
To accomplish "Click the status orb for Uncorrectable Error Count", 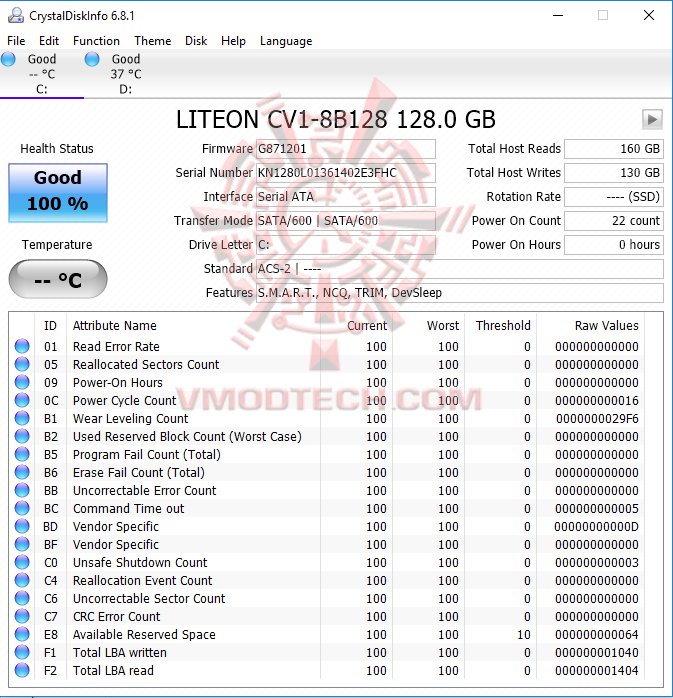I will (22, 490).
